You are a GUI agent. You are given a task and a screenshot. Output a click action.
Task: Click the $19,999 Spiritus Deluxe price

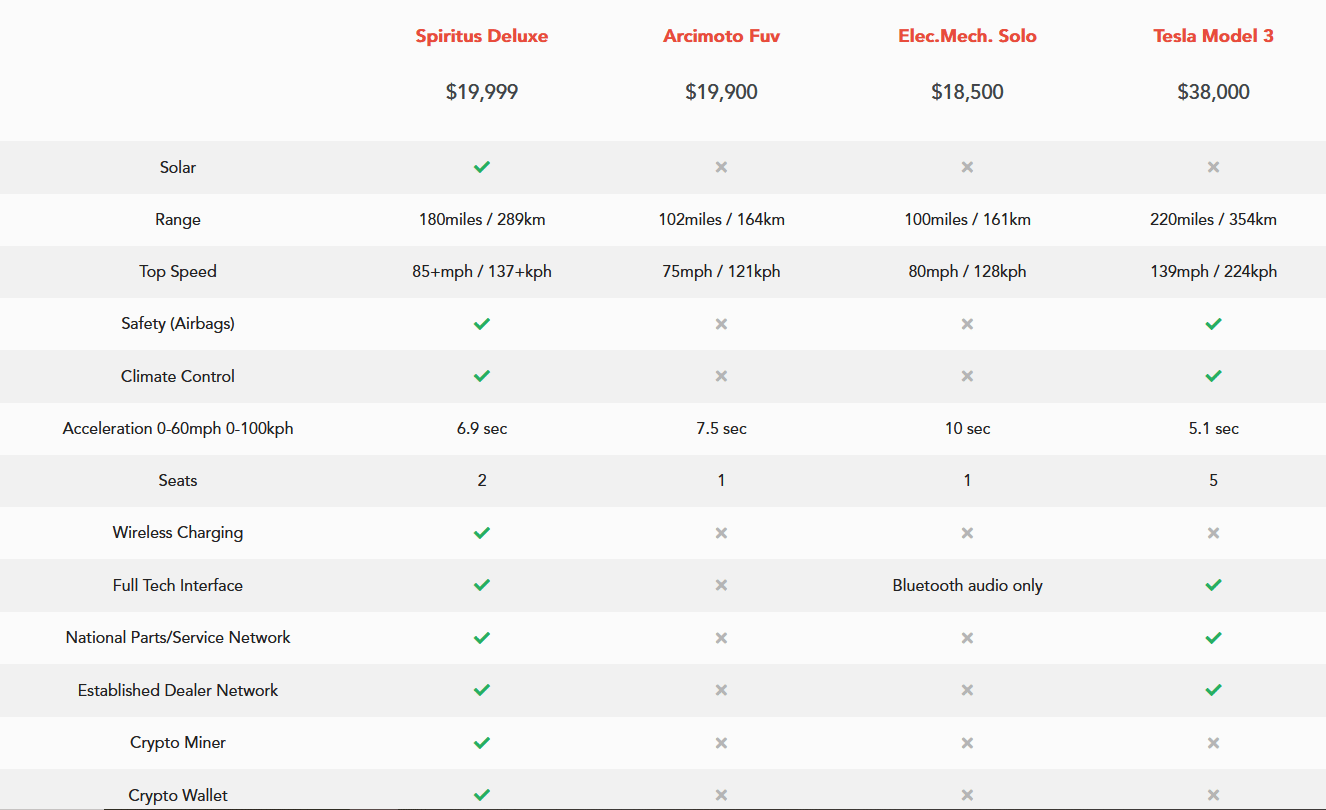[482, 92]
